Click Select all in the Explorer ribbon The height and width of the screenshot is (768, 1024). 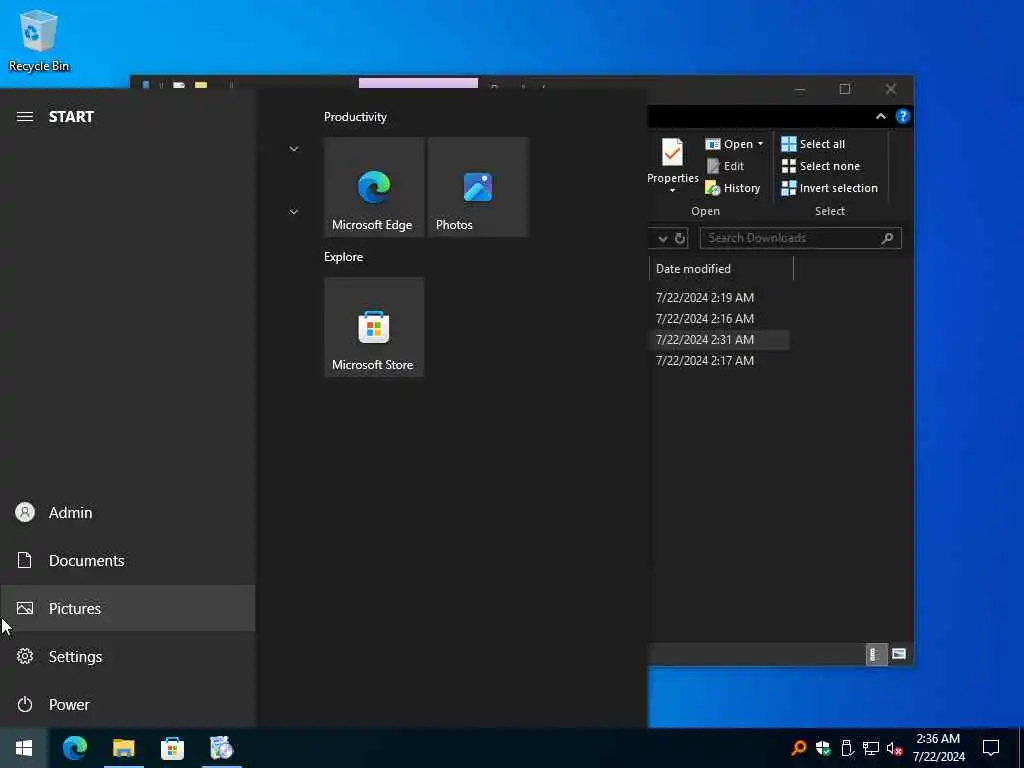(813, 144)
